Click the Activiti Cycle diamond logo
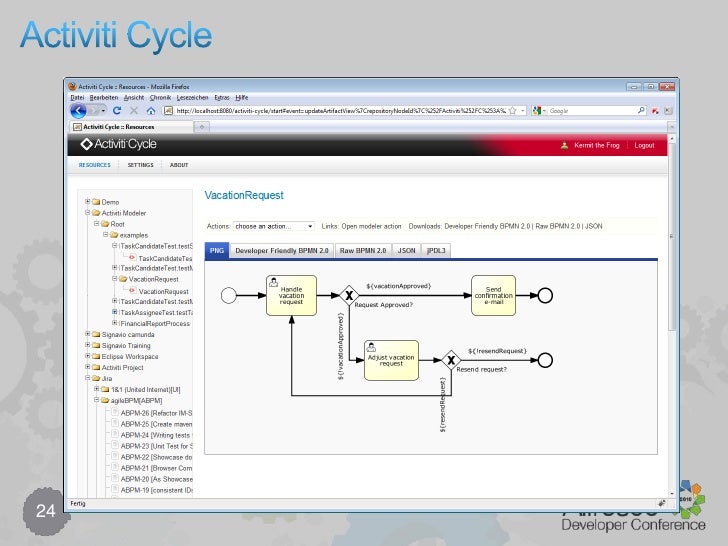Viewport: 728px width, 546px height. (86, 144)
